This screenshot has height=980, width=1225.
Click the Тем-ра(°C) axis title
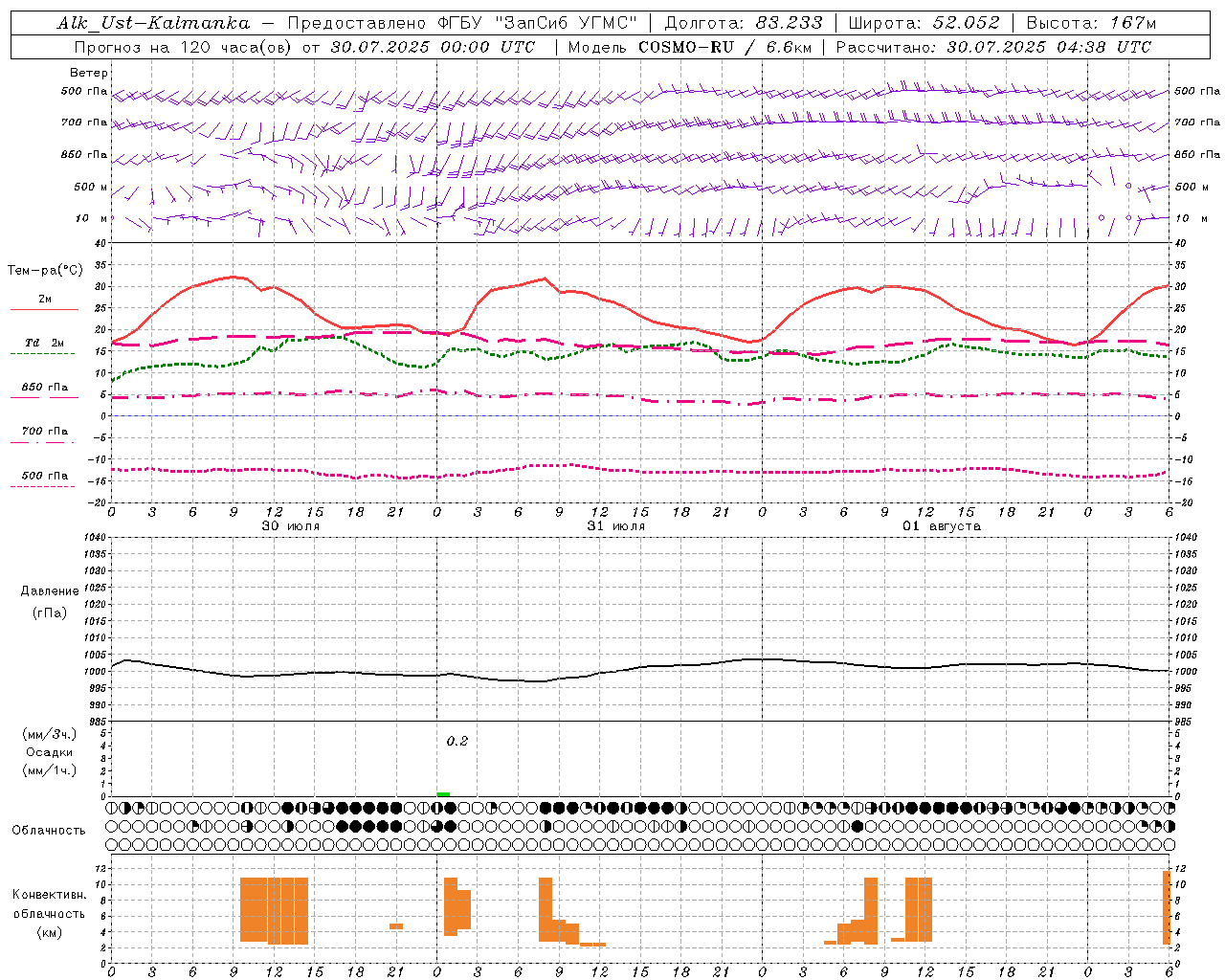tap(45, 271)
